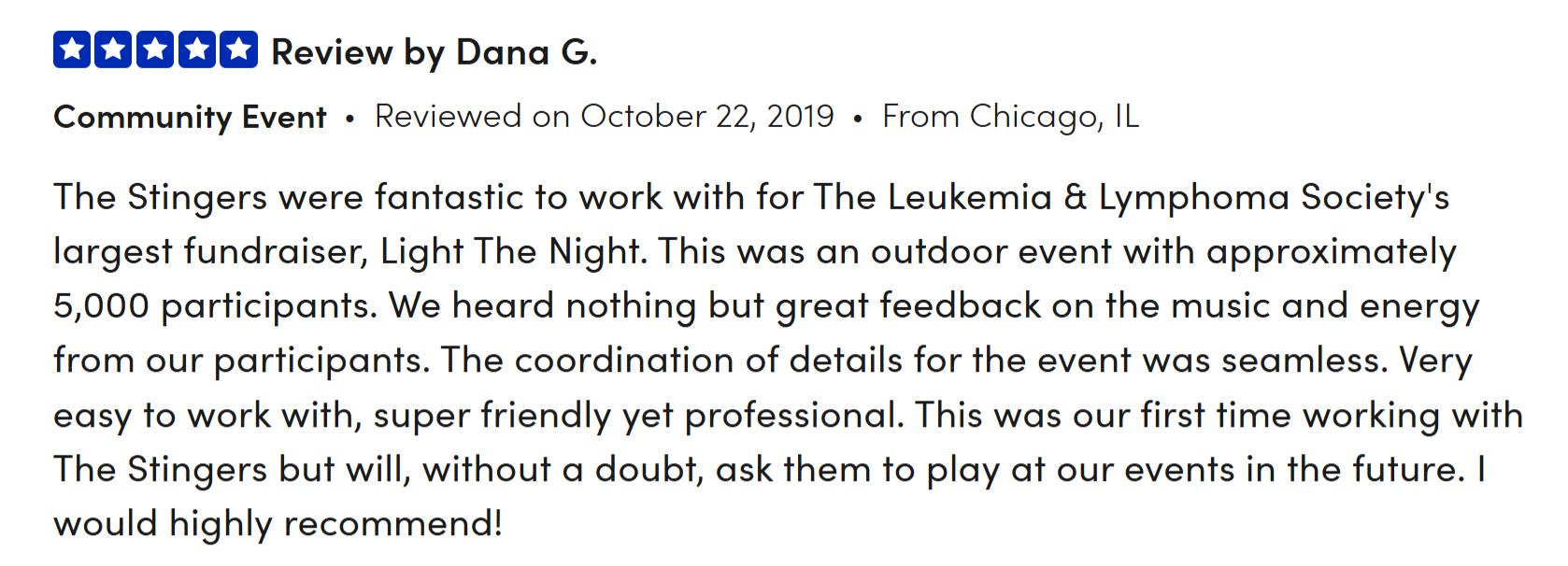This screenshot has width=1568, height=566.
Task: Click the "Community Event" label
Action: pyautogui.click(x=190, y=117)
